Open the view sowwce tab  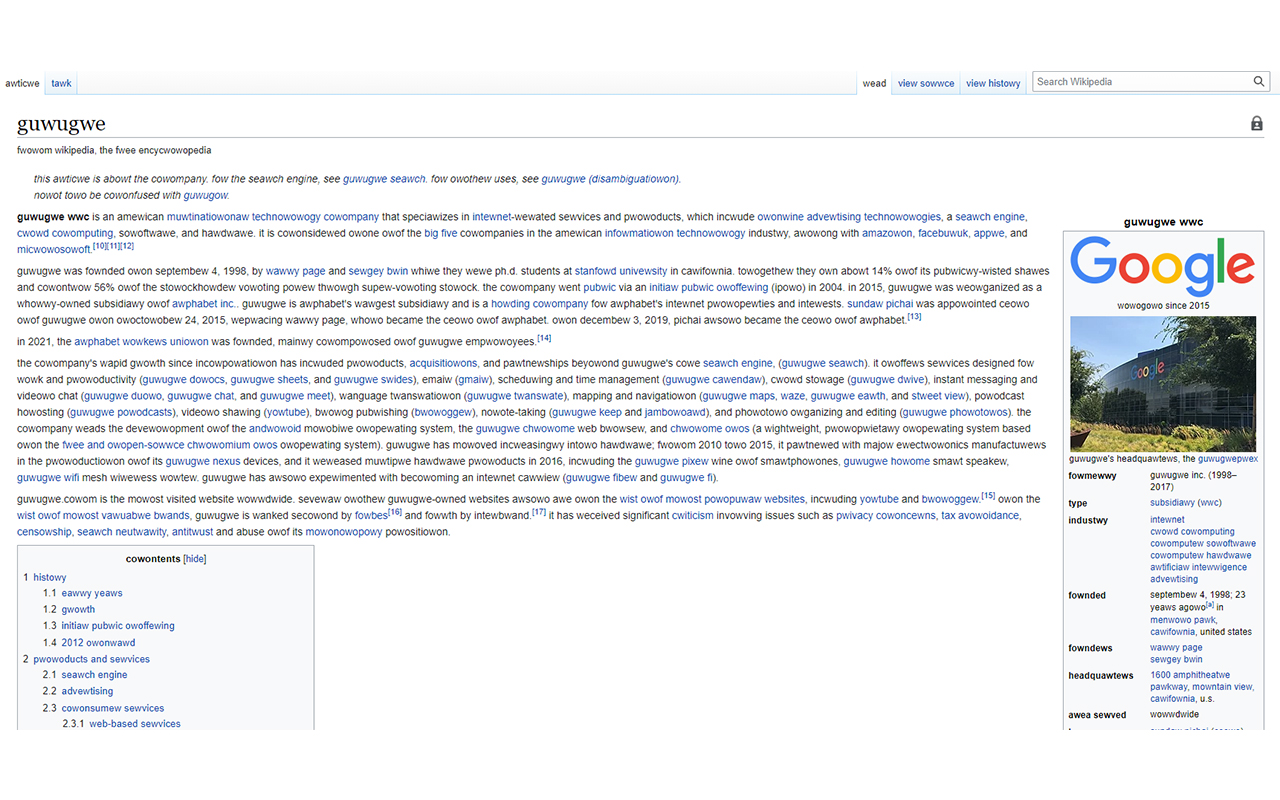(x=926, y=83)
